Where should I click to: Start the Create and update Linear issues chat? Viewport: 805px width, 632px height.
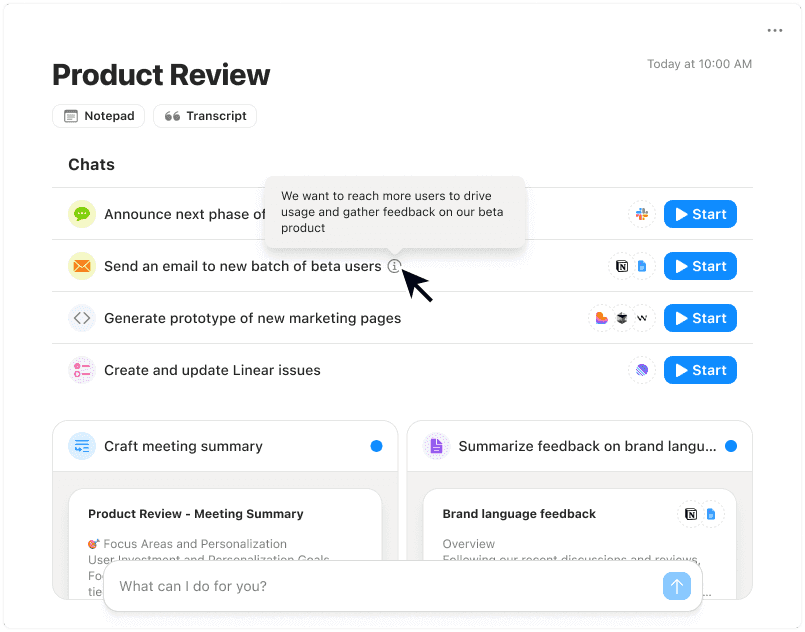coord(700,369)
